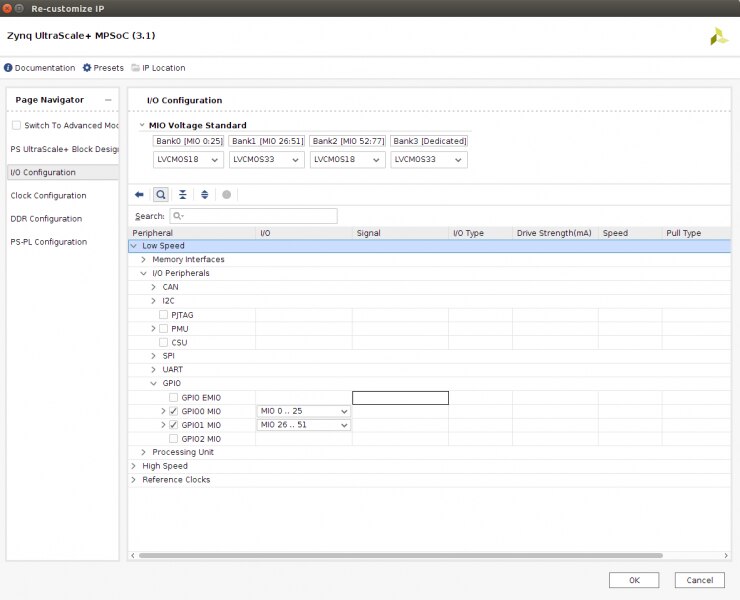Screen dimensions: 740x600
Task: Check the PJTAG checkbox
Action: coord(164,314)
